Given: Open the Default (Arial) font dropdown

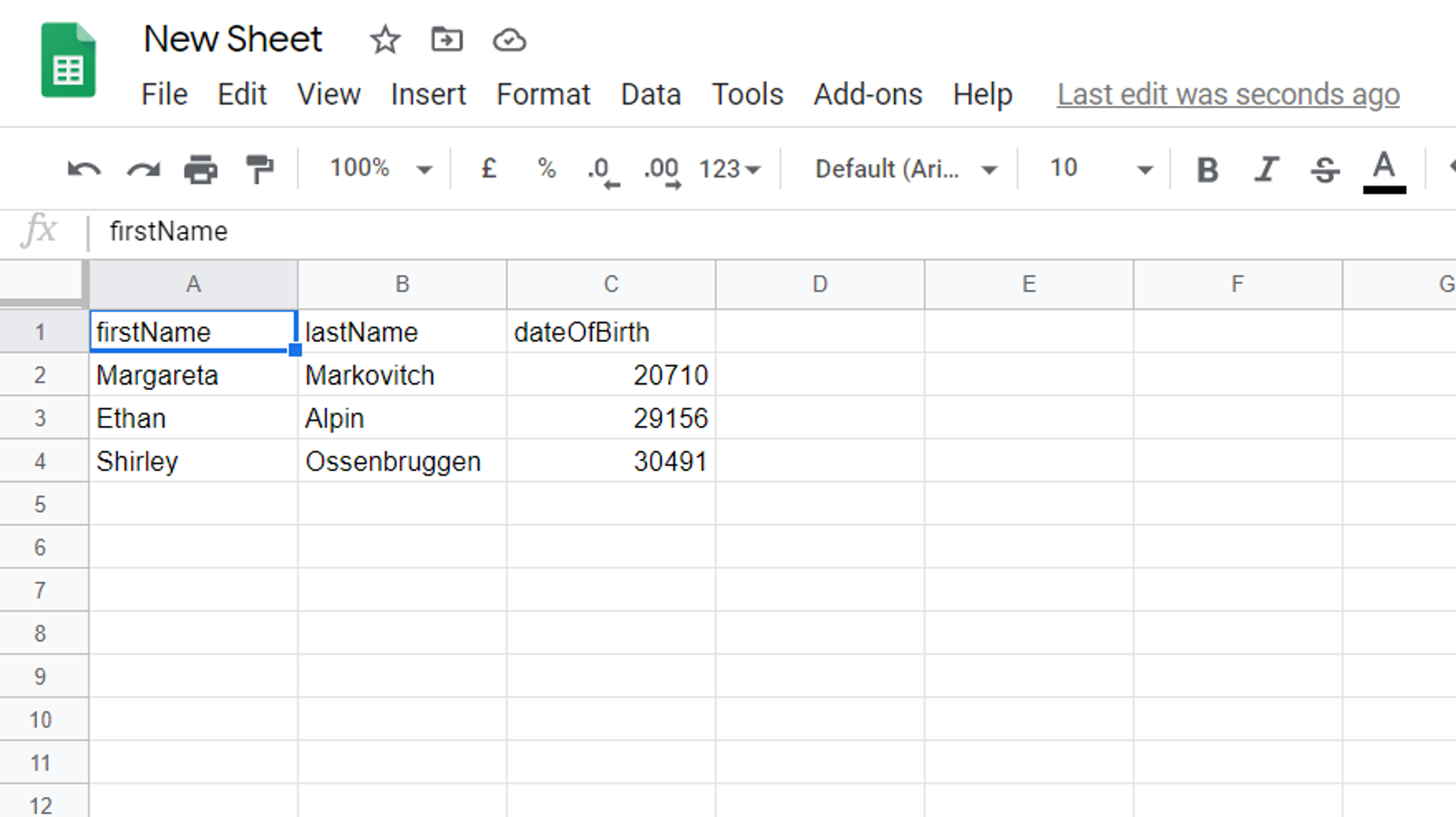Looking at the screenshot, I should [906, 169].
